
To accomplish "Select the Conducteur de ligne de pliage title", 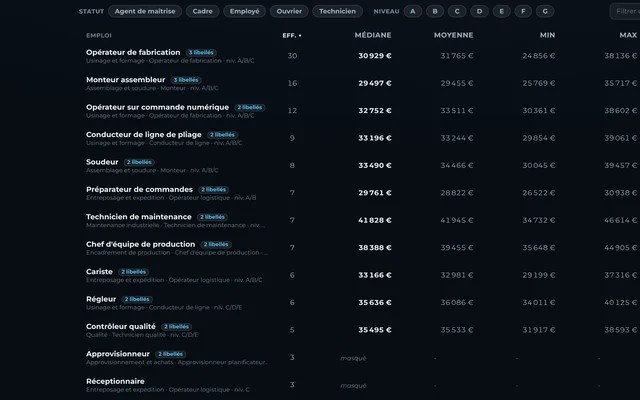I will [144, 134].
